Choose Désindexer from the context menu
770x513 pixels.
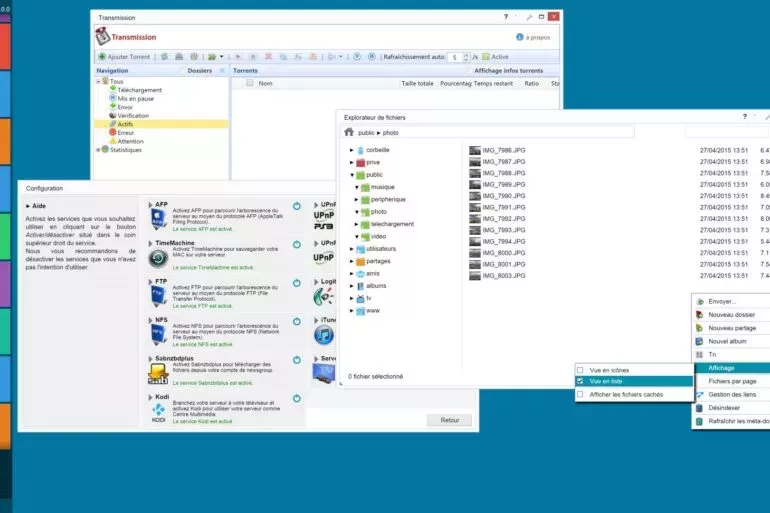tap(731, 407)
